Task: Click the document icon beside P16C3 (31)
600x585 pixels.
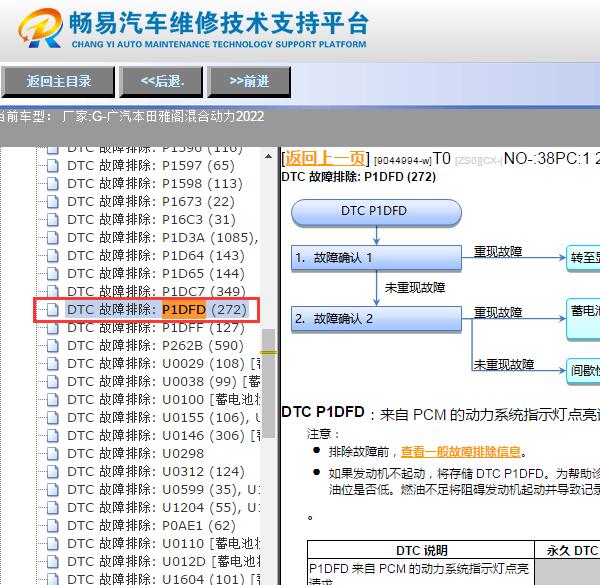Action: tap(52, 220)
